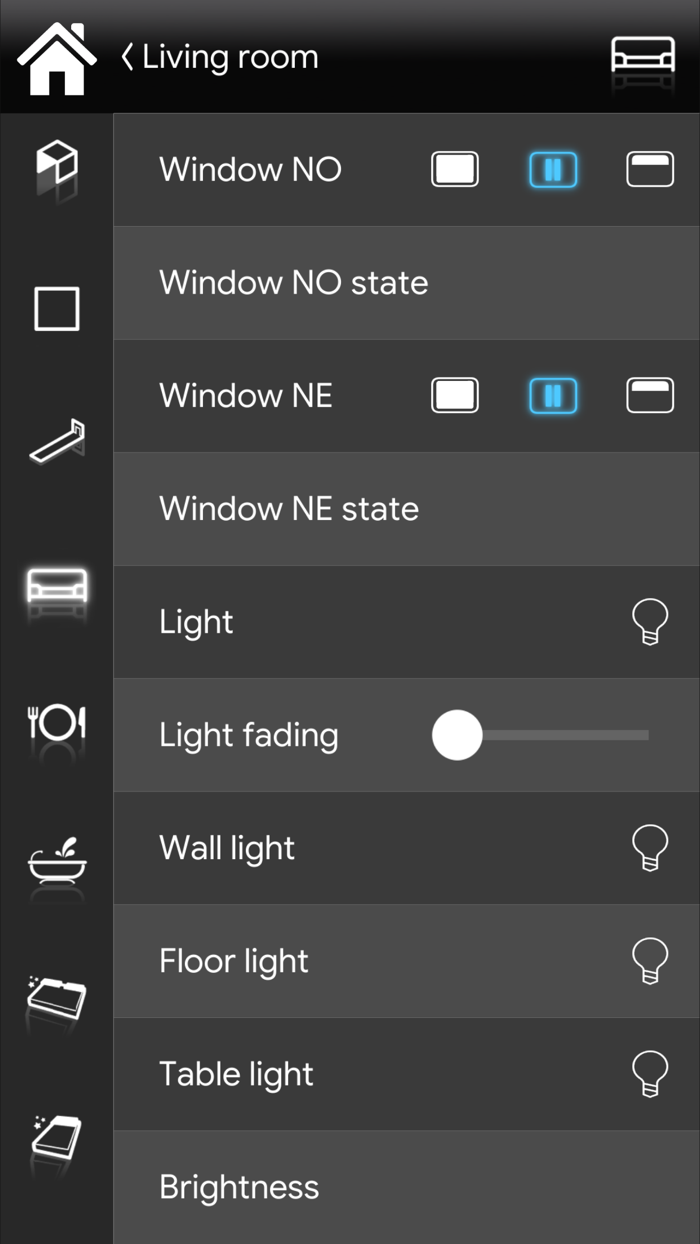Image resolution: width=700 pixels, height=1244 pixels.
Task: Go back using the Living room chevron
Action: [x=127, y=57]
